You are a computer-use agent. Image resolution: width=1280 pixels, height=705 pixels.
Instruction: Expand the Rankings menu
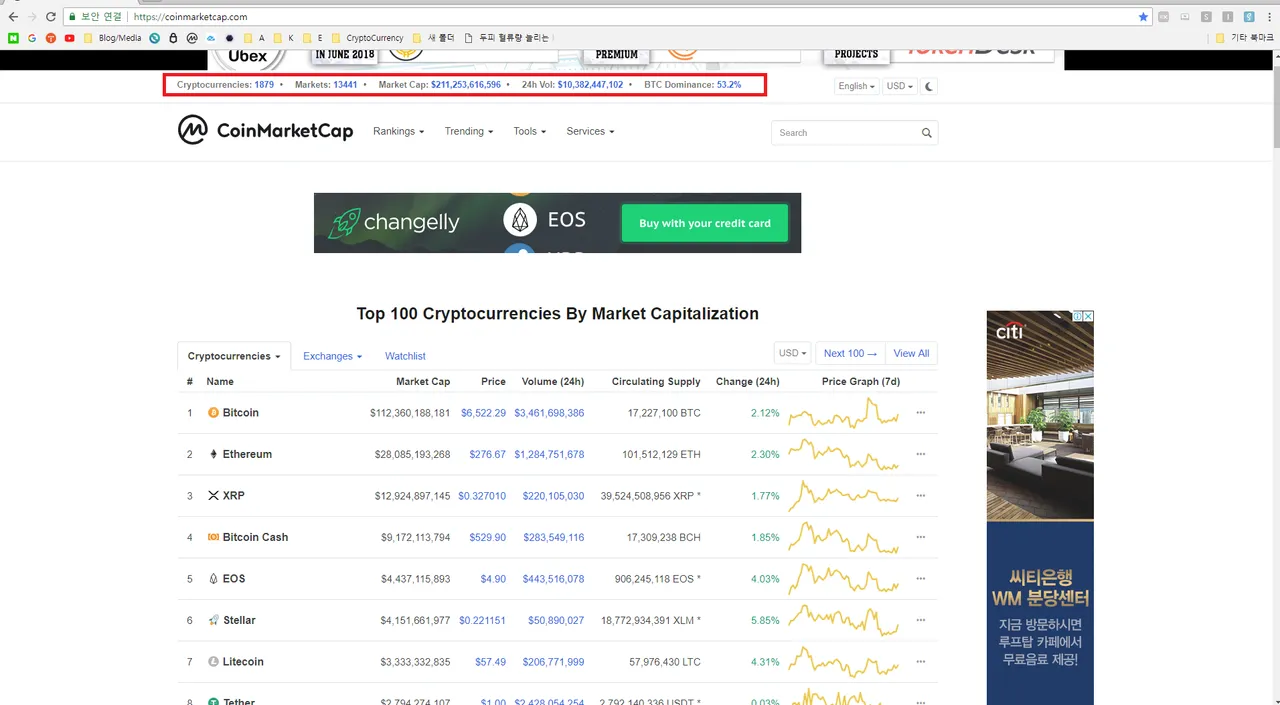(398, 131)
